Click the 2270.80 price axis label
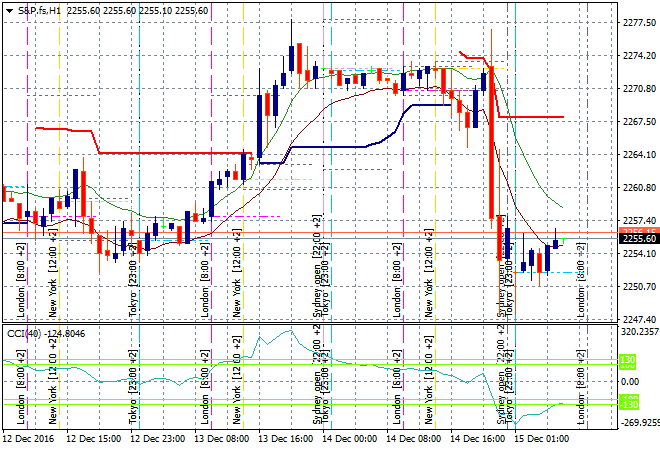The image size is (660, 450). [638, 89]
